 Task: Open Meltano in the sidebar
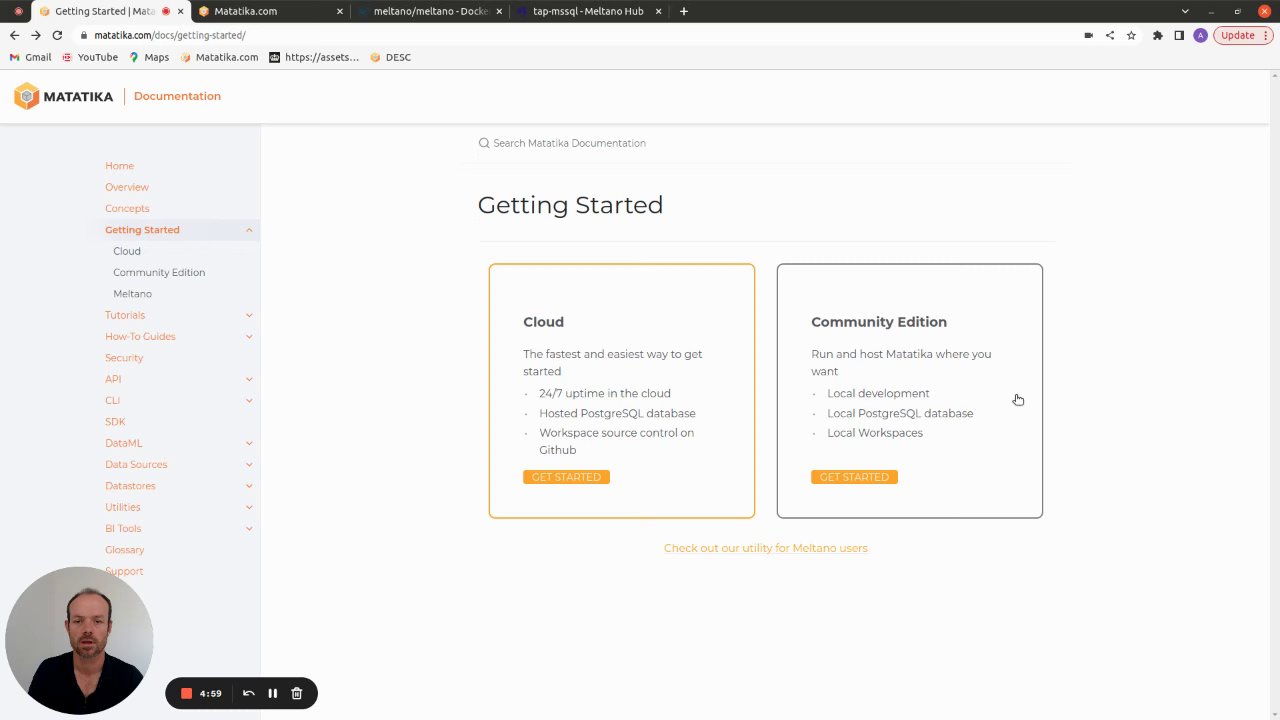pos(132,294)
